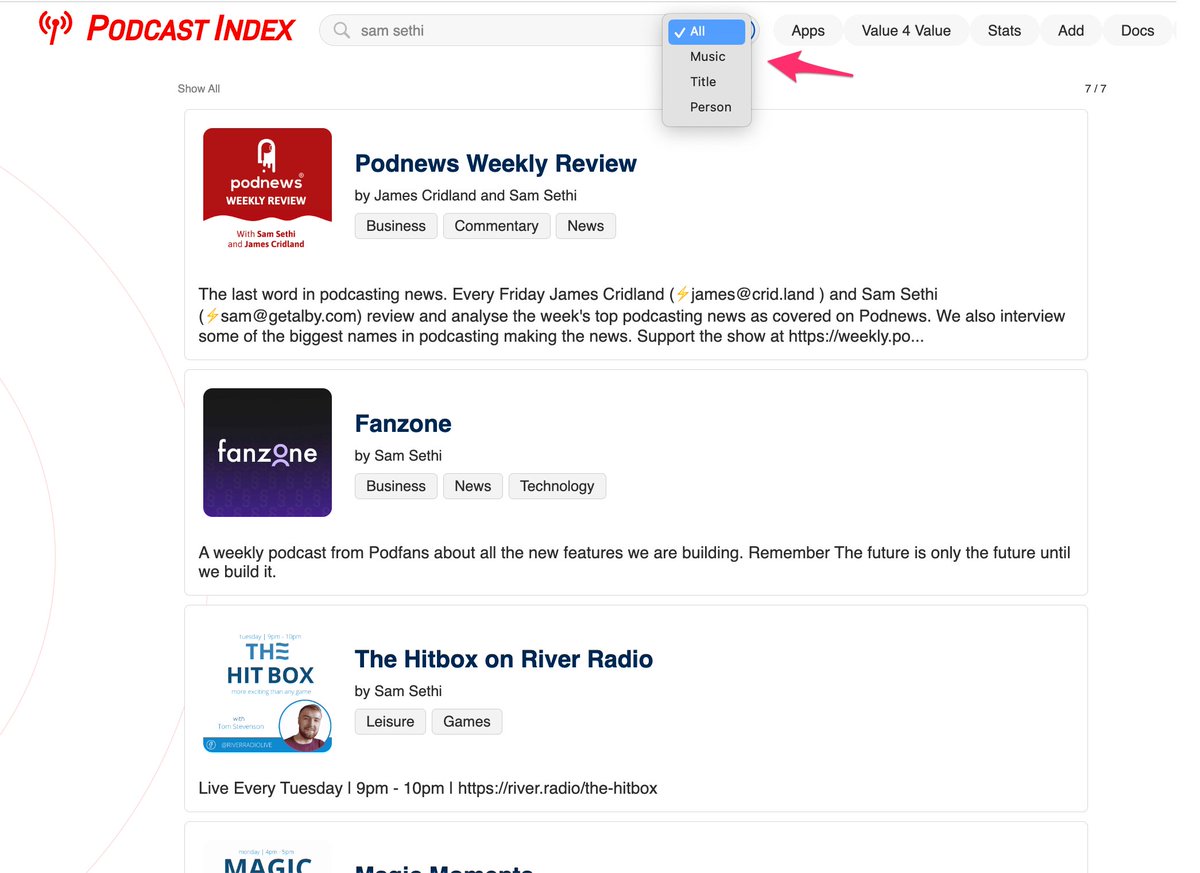This screenshot has width=1200, height=873.
Task: Click Business tag under Podnews Weekly Review
Action: 396,226
